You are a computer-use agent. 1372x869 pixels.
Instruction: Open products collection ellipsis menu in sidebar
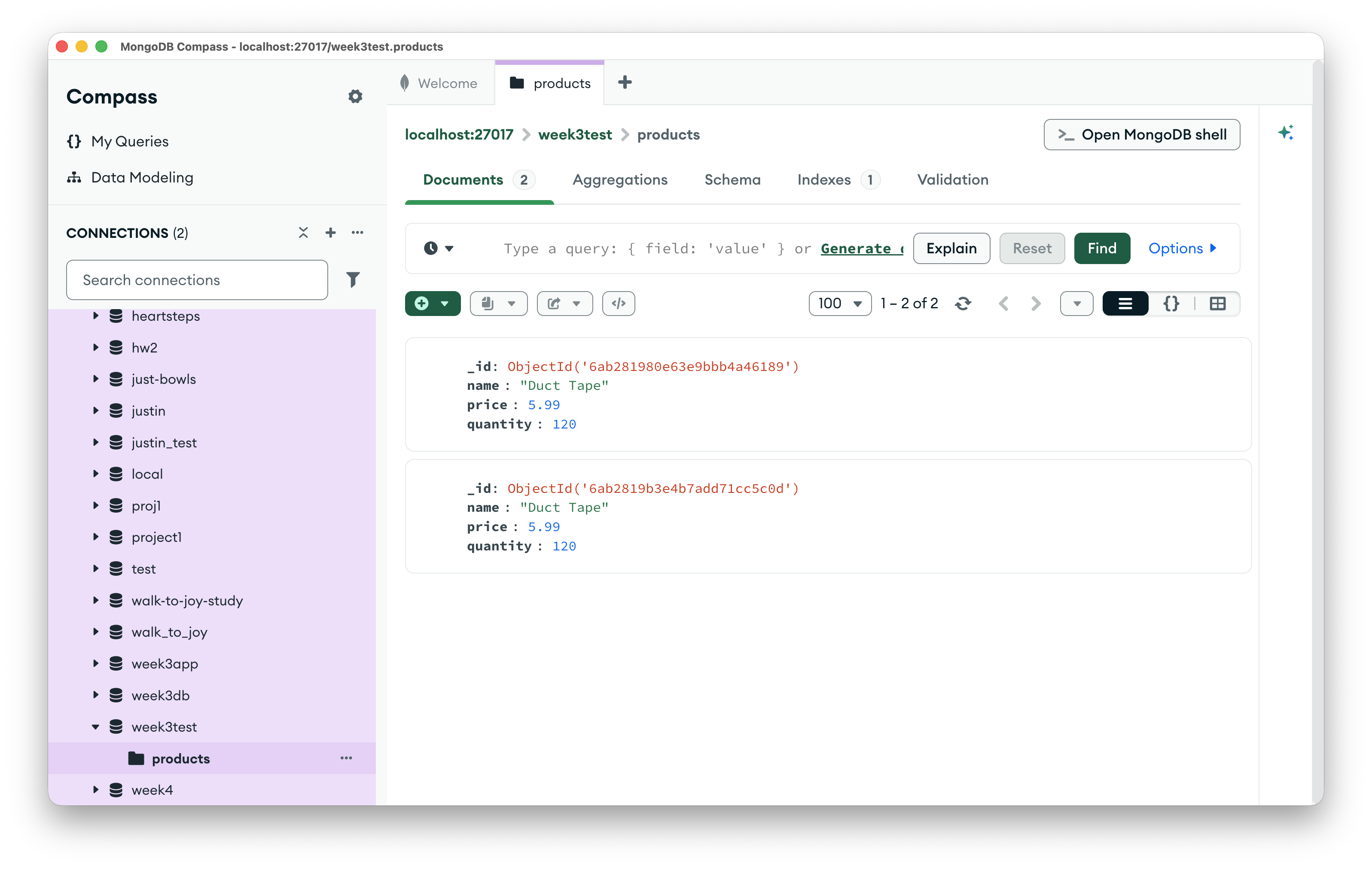(x=346, y=758)
